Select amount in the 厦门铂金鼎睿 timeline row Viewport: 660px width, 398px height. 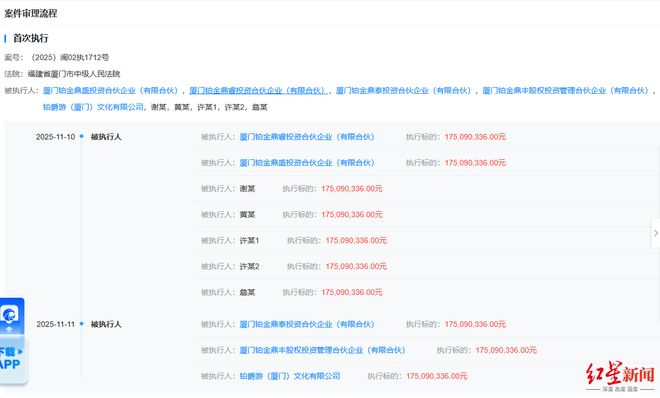(x=475, y=137)
